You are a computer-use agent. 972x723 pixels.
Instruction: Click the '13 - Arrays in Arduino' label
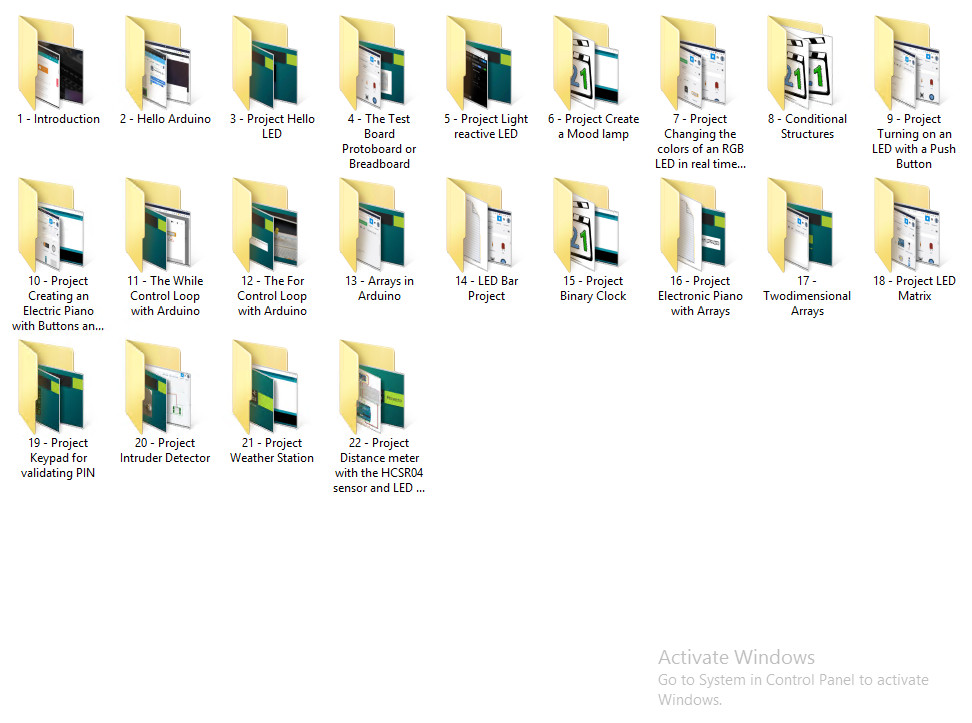click(x=379, y=288)
